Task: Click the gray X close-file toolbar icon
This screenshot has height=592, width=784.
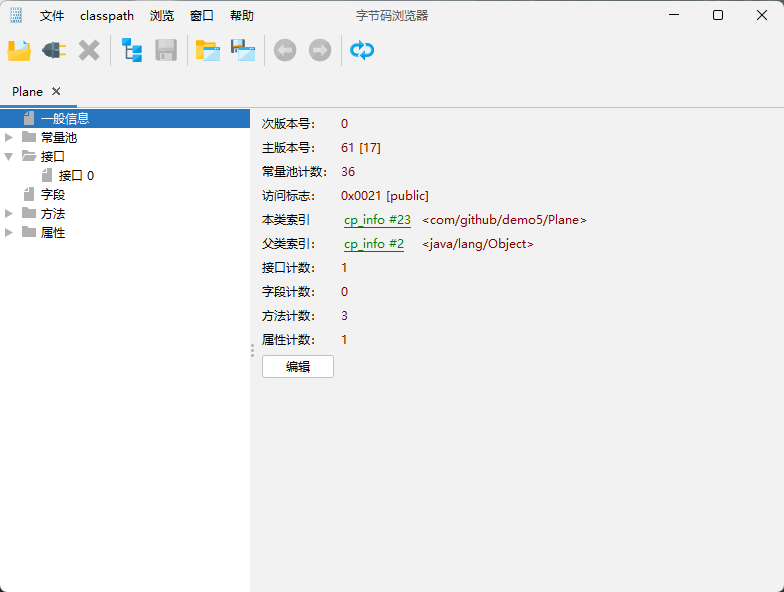Action: (x=89, y=50)
